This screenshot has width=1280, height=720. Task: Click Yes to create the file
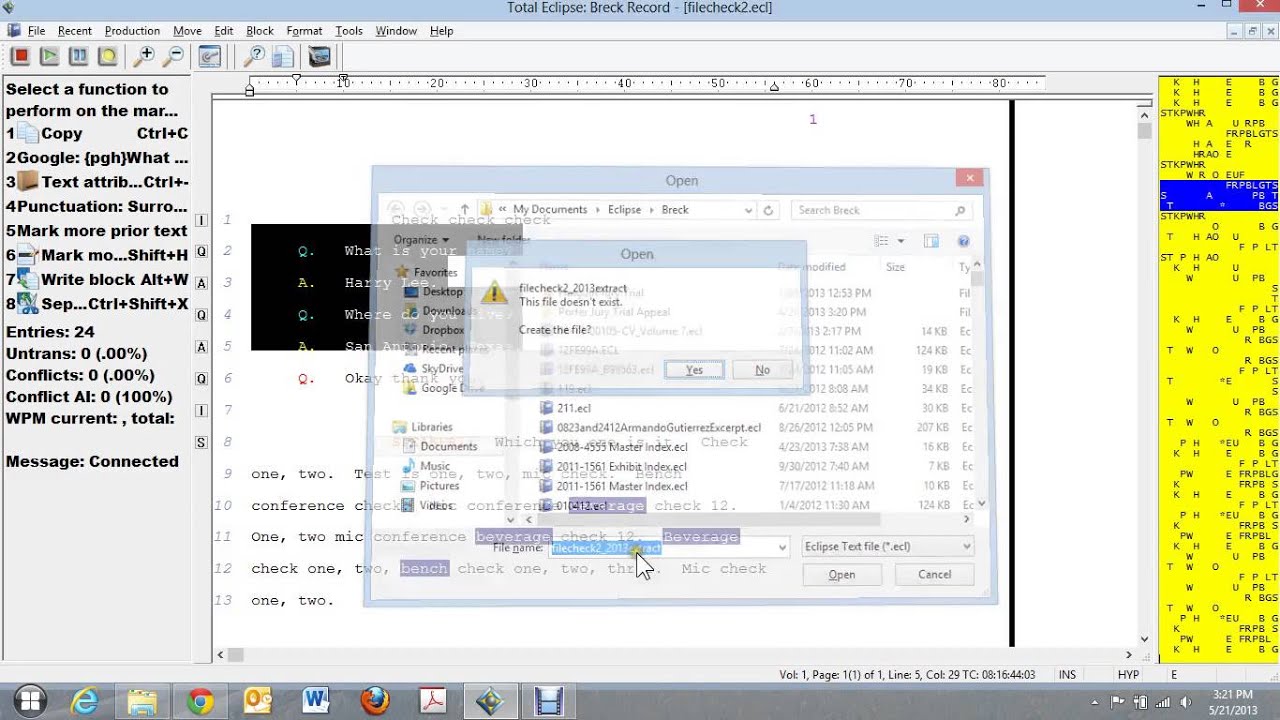point(694,370)
